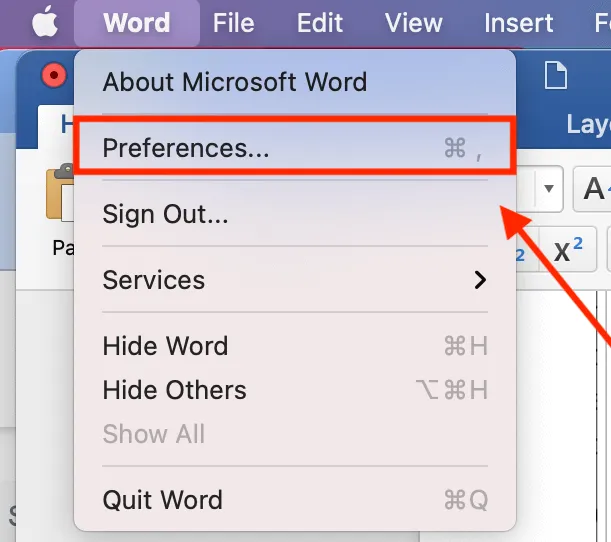Choose Sign Out... from the menu
Screen dimensions: 611x542
[x=295, y=214]
